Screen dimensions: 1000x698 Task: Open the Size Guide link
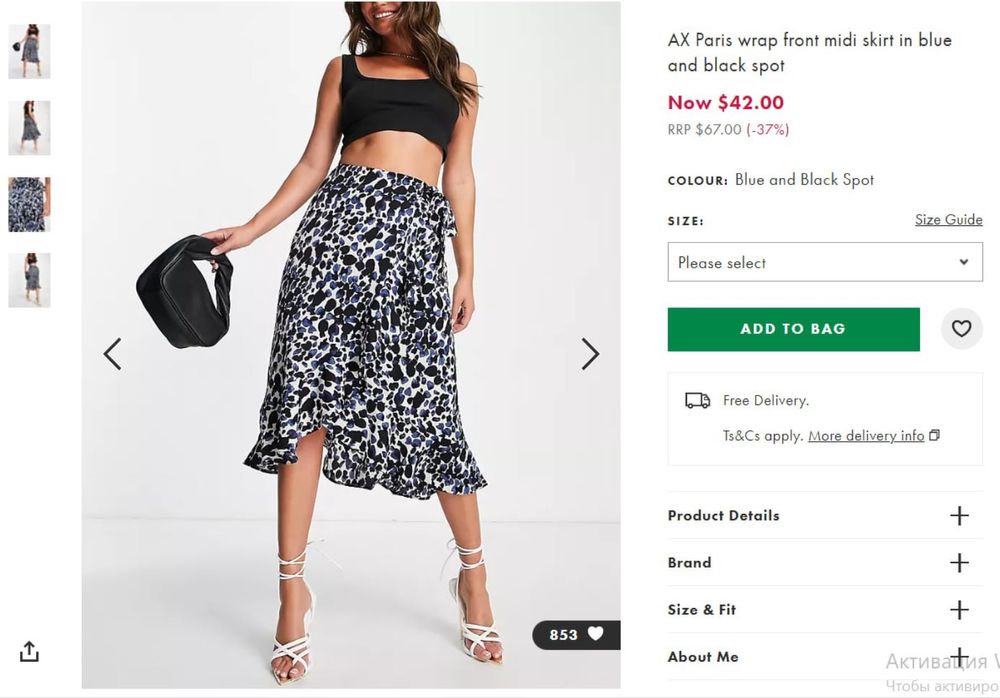pos(948,220)
